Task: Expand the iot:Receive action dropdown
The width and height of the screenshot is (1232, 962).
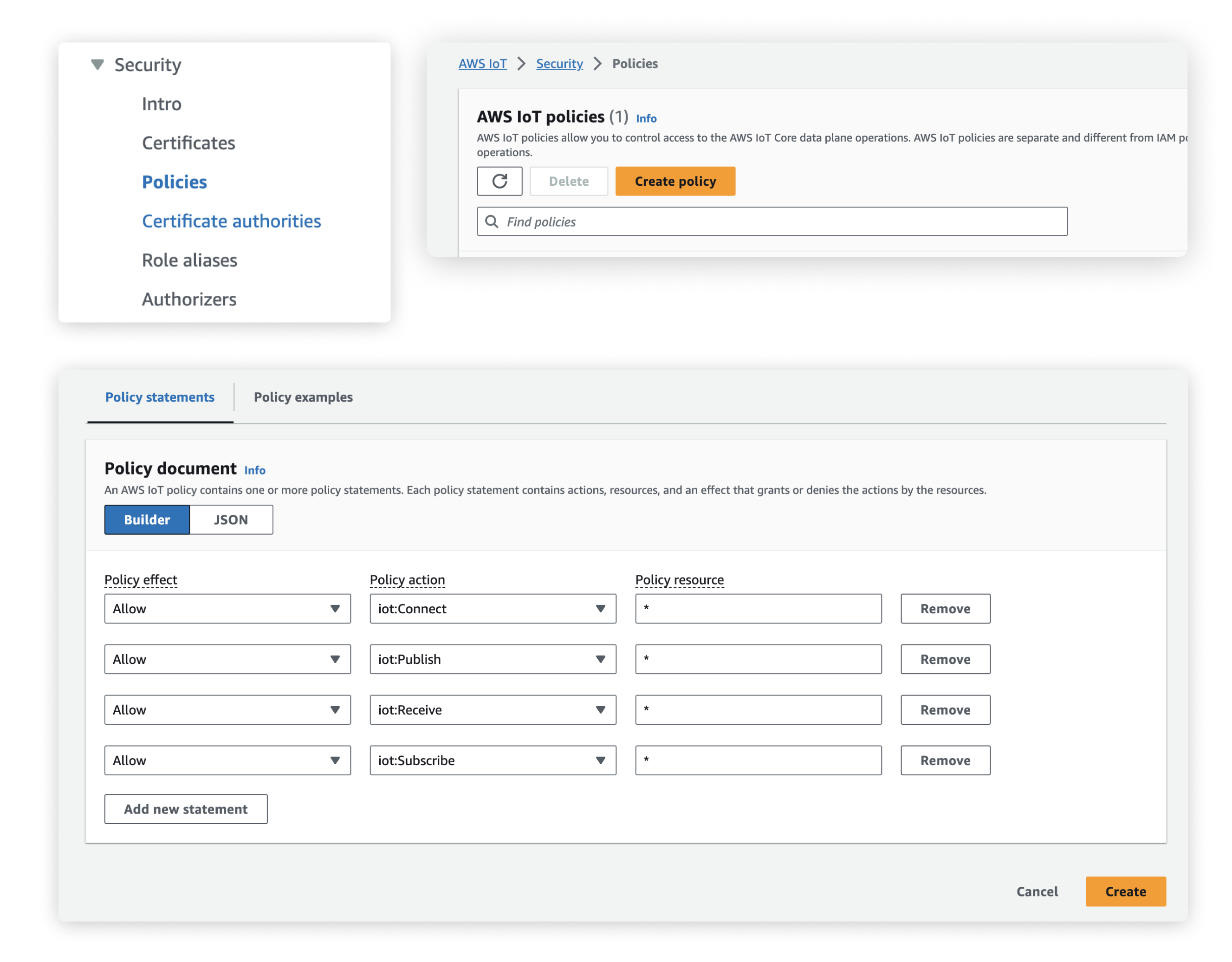Action: [493, 710]
